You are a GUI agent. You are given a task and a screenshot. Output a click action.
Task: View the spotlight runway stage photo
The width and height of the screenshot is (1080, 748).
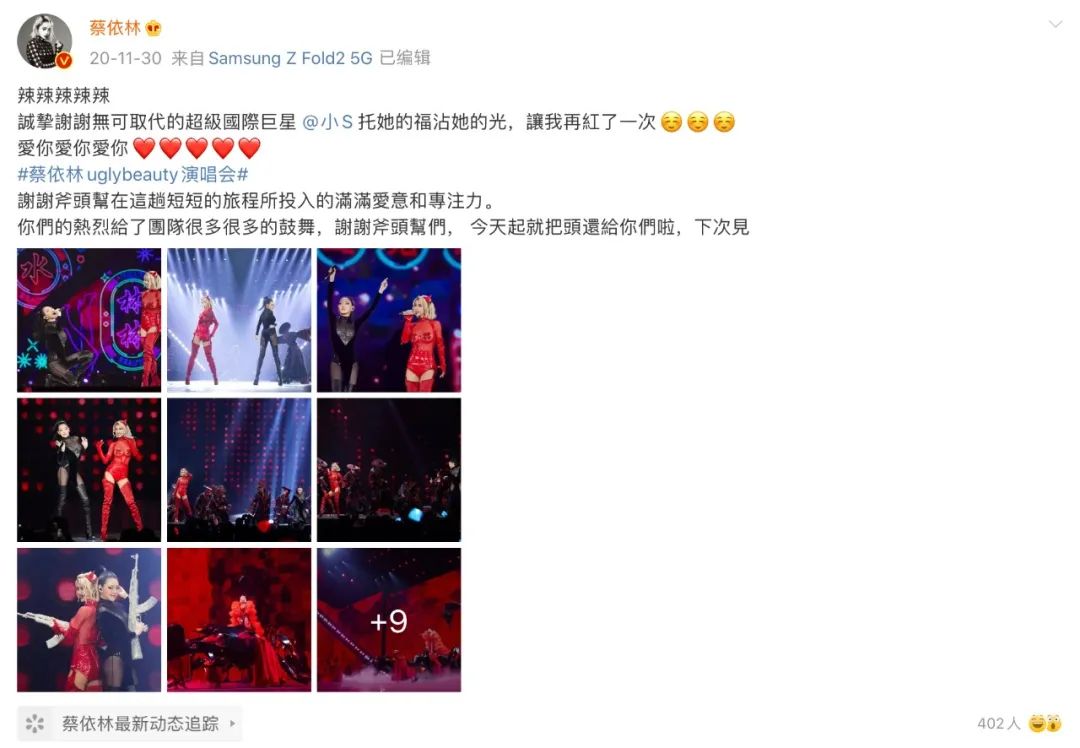[x=239, y=320]
